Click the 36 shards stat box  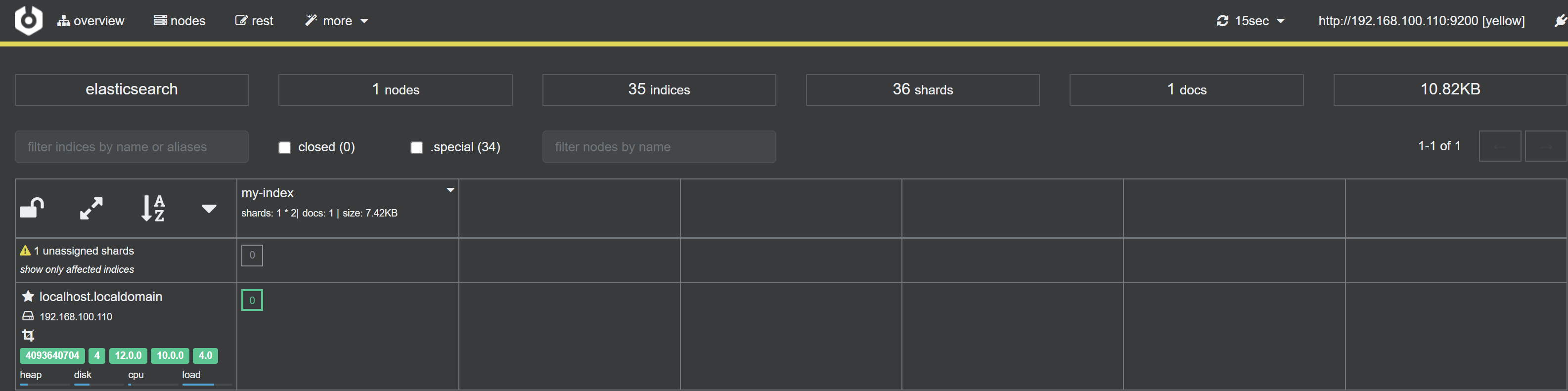pyautogui.click(x=923, y=89)
